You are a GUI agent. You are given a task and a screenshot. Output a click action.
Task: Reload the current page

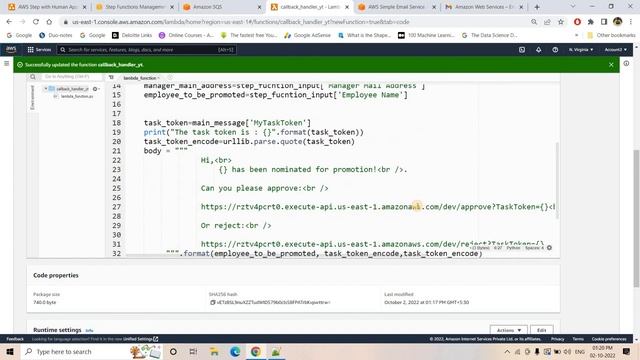[x=36, y=22]
